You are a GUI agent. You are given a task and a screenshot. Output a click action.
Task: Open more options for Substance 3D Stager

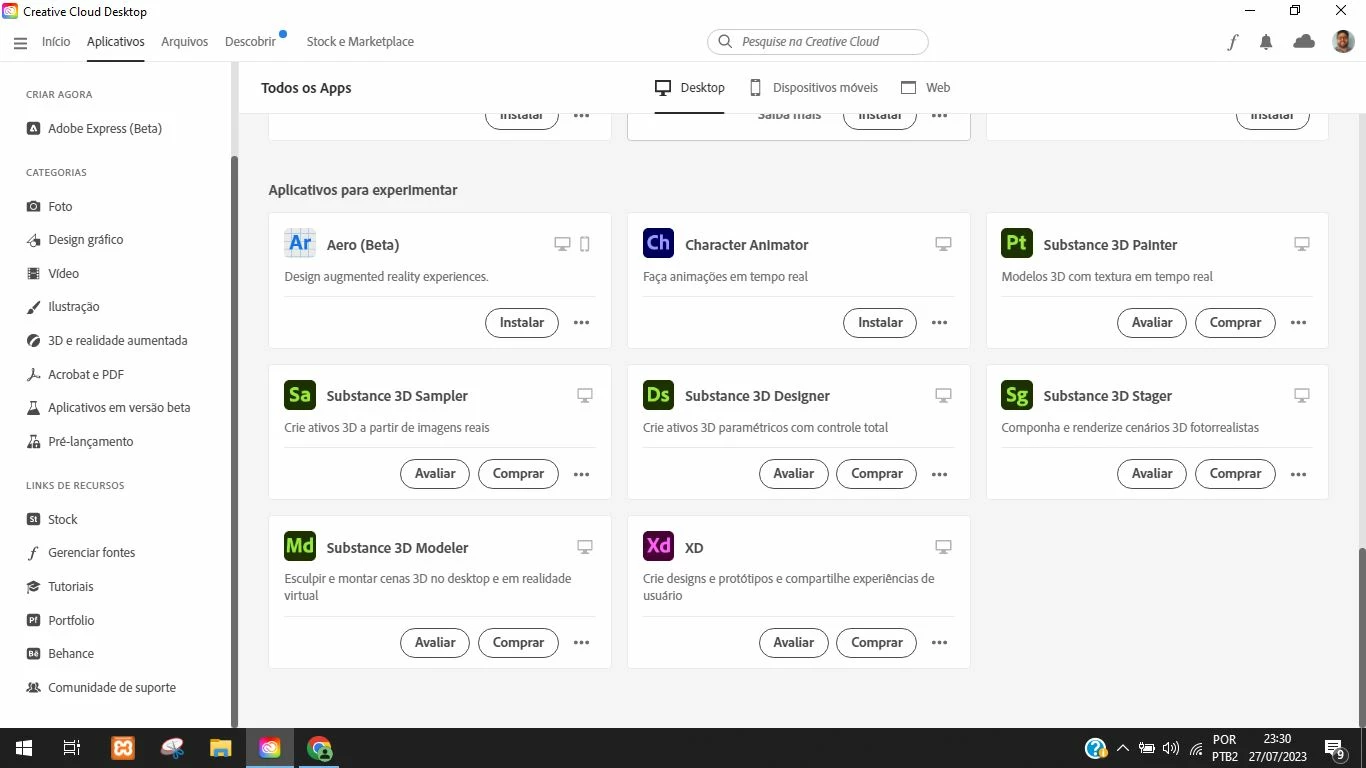(1298, 474)
